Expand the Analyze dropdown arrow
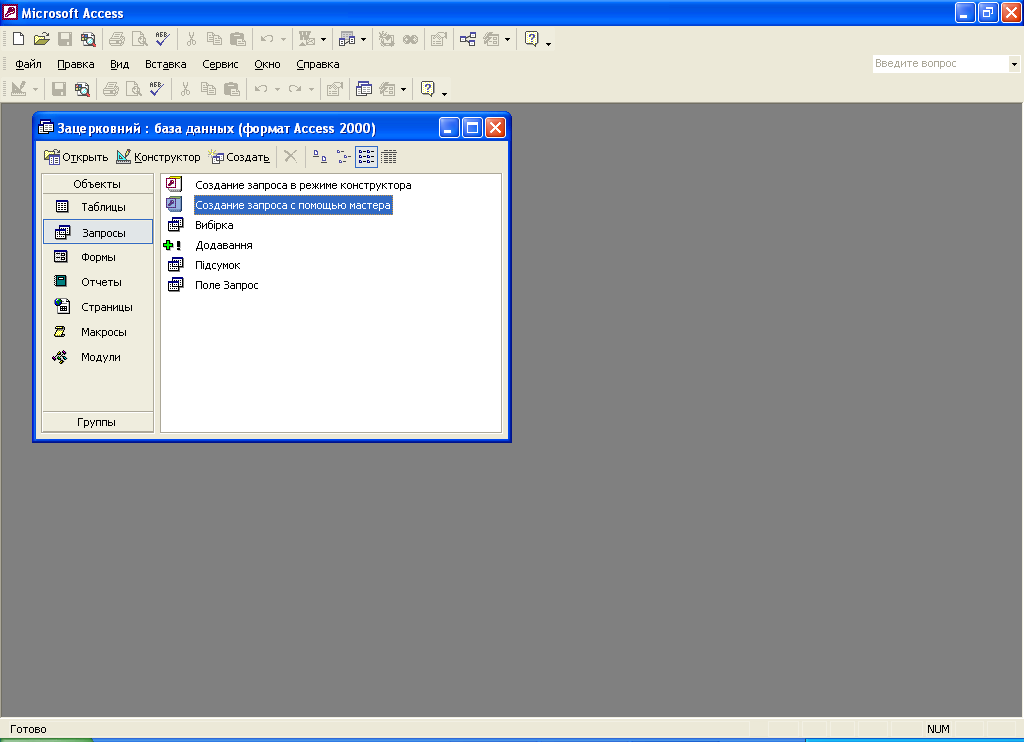1024x742 pixels. pyautogui.click(x=363, y=39)
